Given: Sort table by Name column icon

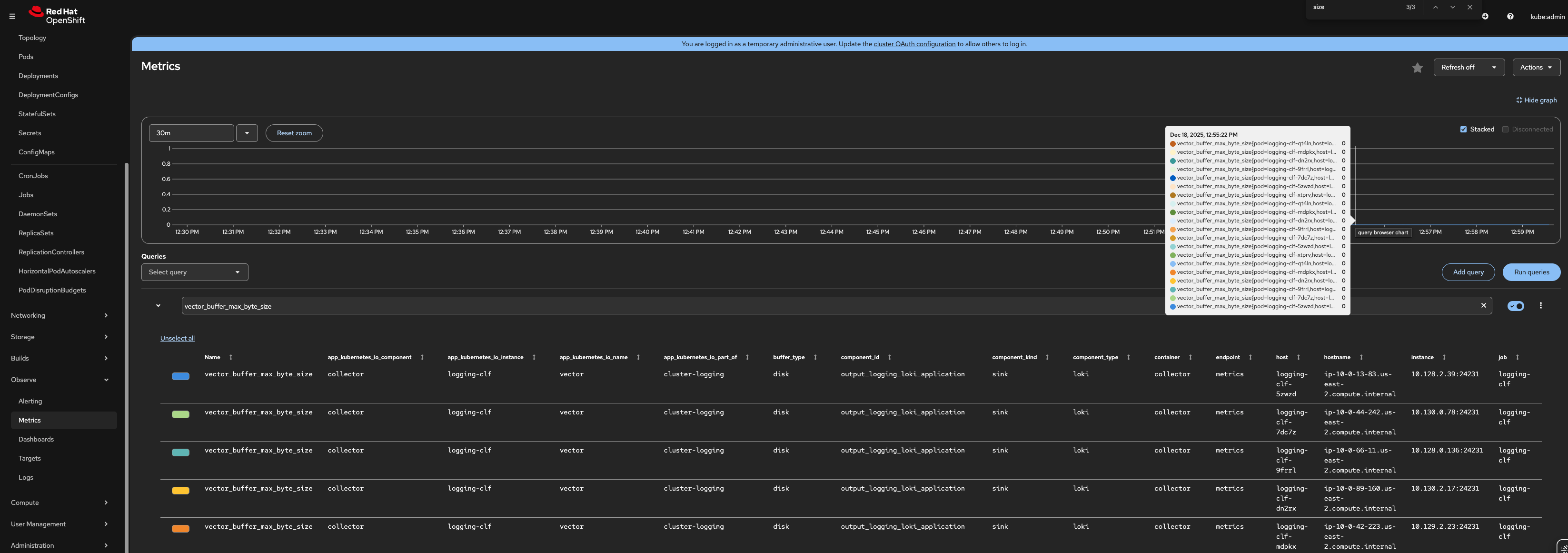Looking at the screenshot, I should pyautogui.click(x=231, y=358).
